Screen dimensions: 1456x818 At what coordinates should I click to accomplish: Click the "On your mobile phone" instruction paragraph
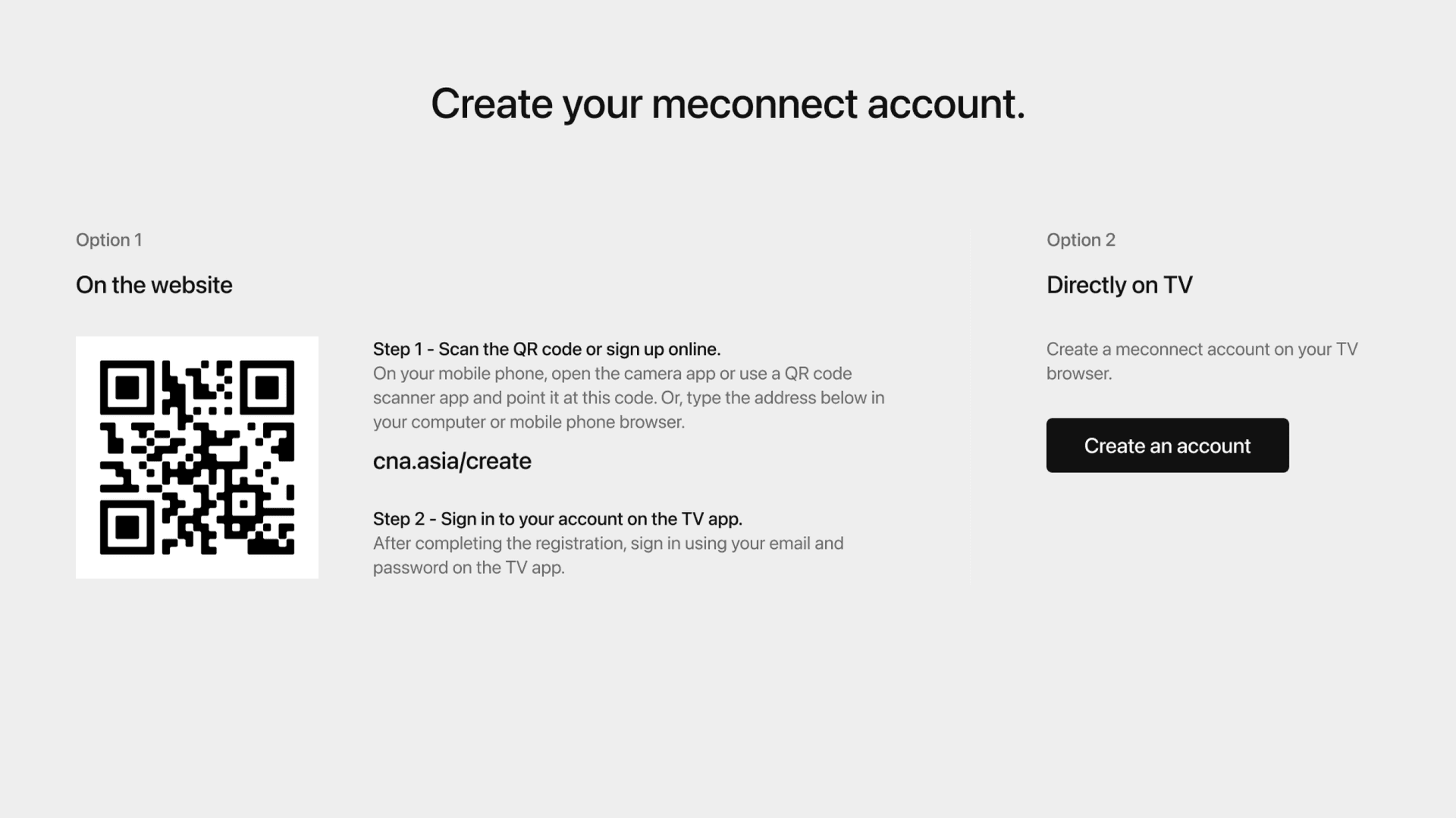[628, 398]
